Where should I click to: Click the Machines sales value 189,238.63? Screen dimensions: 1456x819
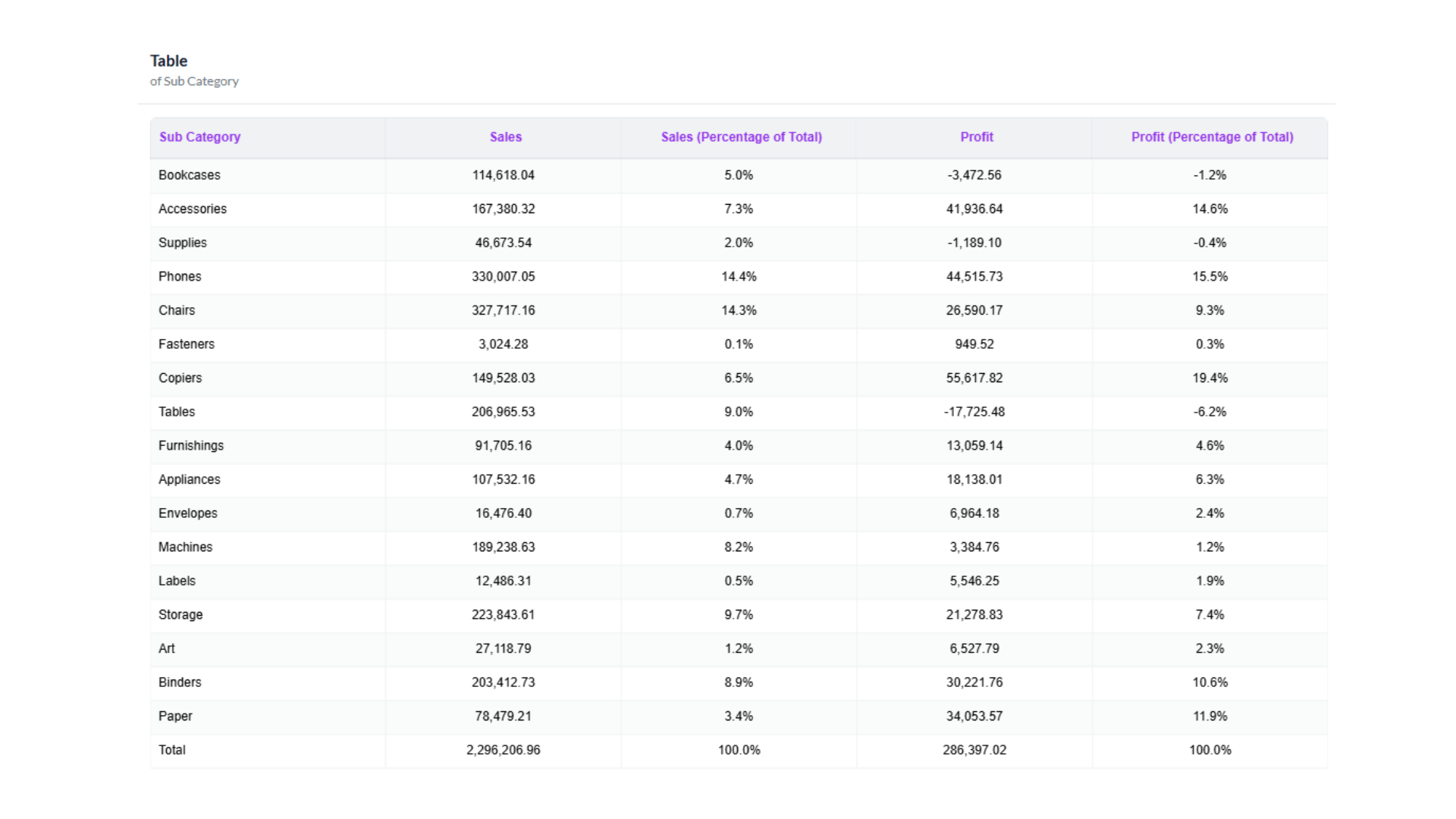point(504,548)
